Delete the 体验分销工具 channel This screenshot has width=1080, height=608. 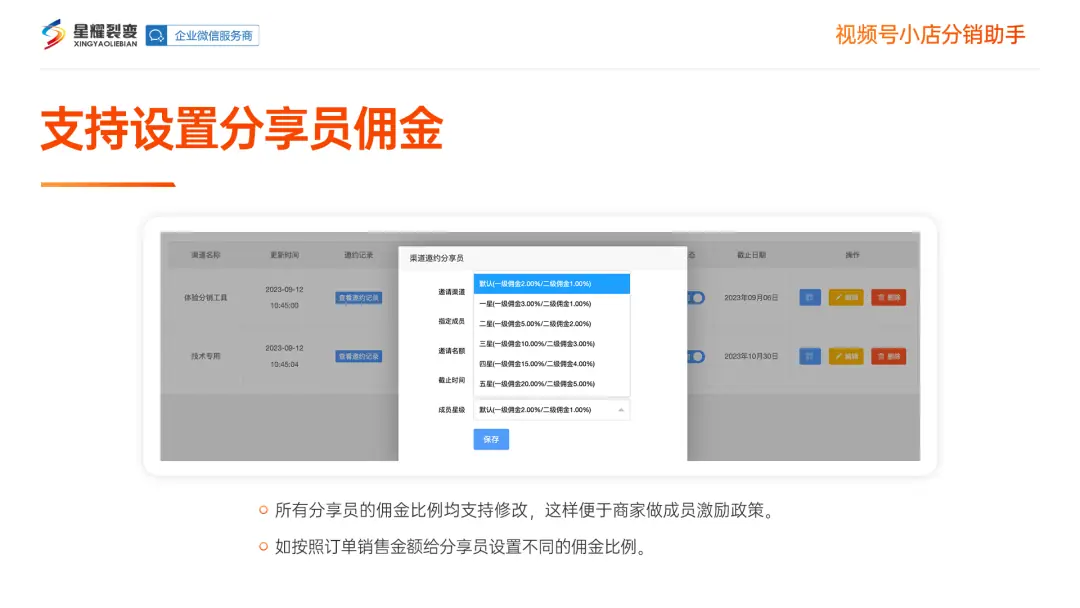click(889, 297)
